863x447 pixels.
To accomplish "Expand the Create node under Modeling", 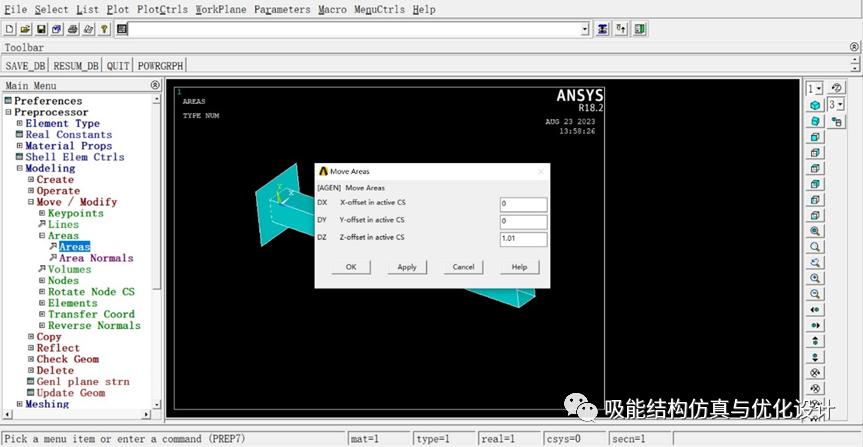I will 31,179.
